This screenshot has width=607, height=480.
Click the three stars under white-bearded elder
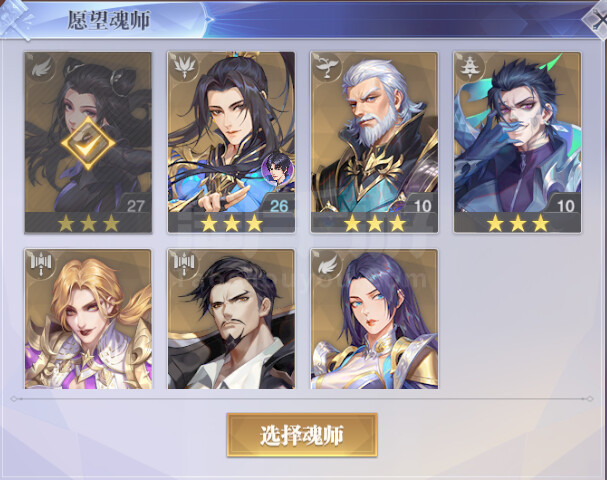pyautogui.click(x=374, y=223)
